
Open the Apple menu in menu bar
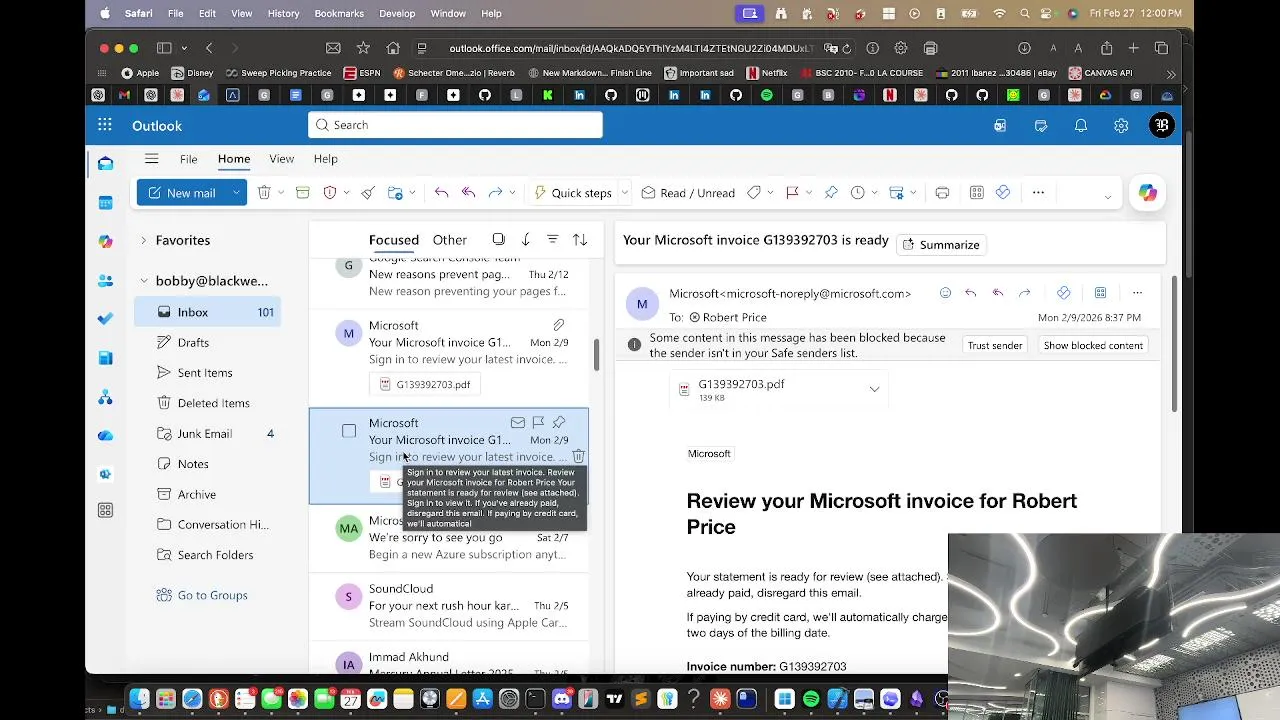[x=105, y=13]
